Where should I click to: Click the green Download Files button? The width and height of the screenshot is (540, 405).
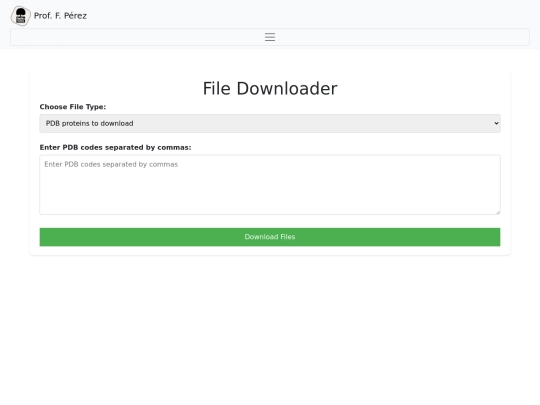pos(270,237)
